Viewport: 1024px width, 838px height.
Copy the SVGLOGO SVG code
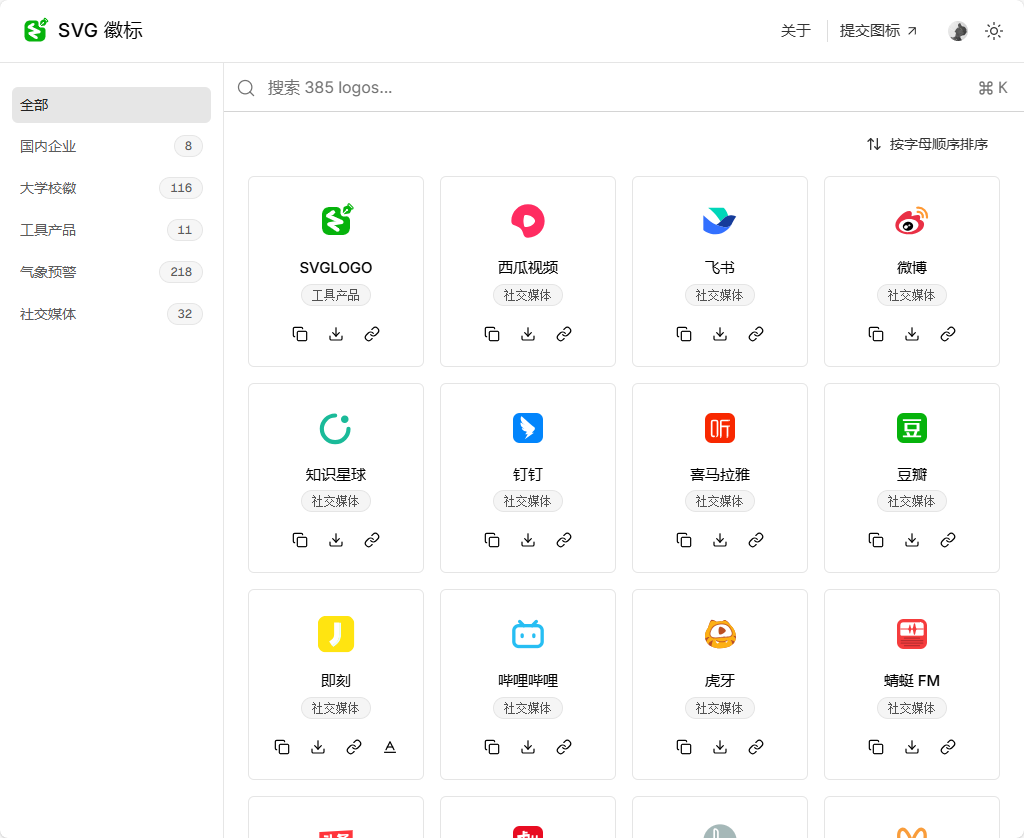pyautogui.click(x=300, y=334)
